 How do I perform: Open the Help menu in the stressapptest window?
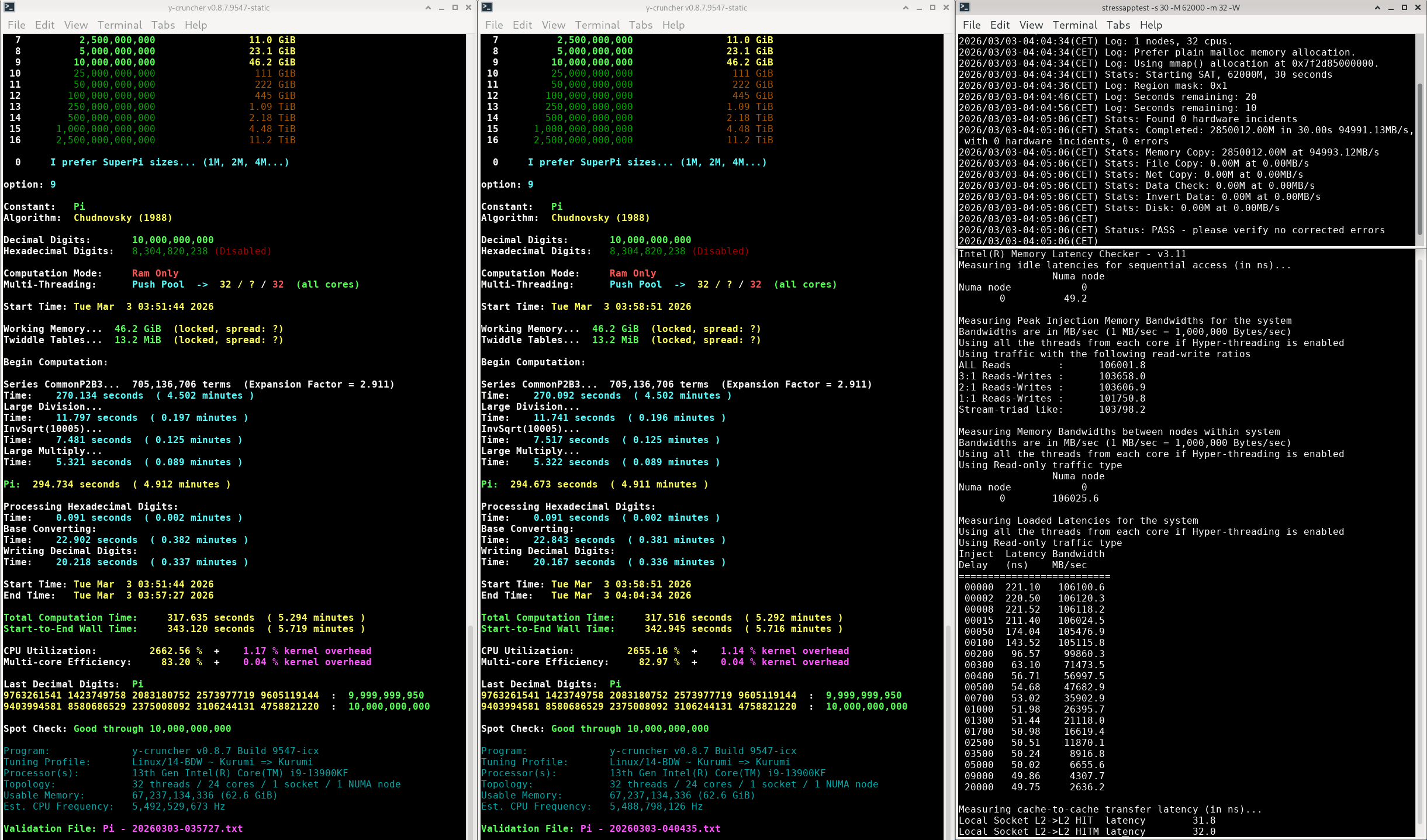click(x=1150, y=25)
